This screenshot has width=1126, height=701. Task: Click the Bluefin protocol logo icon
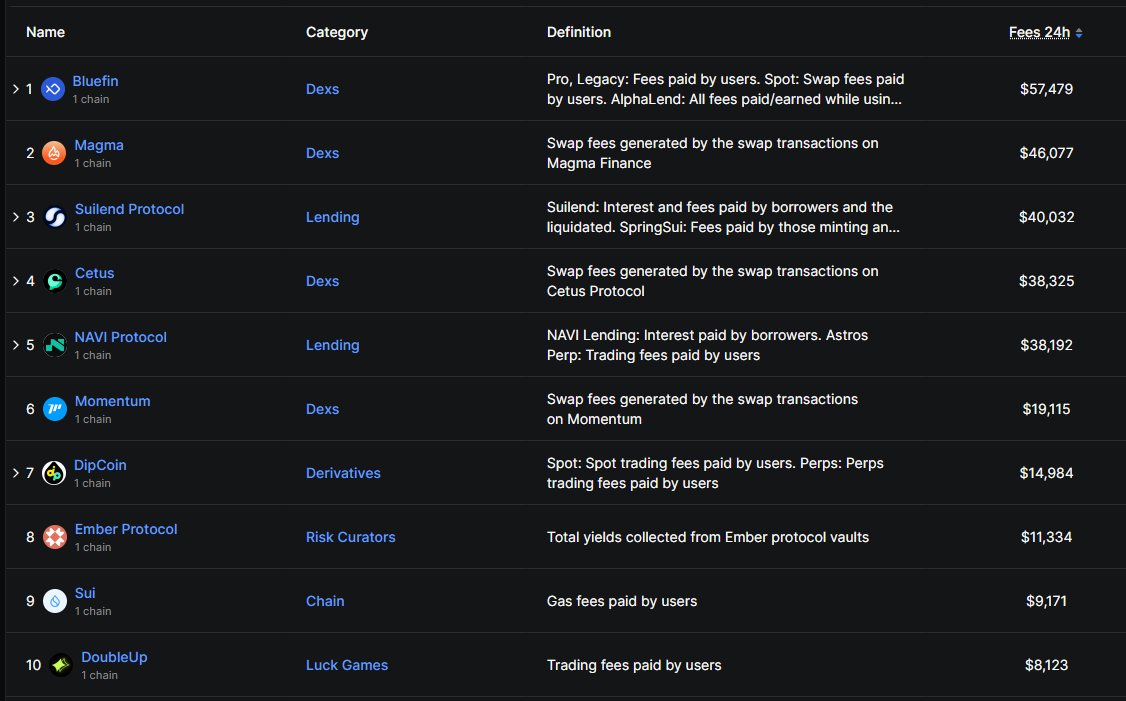pyautogui.click(x=52, y=89)
